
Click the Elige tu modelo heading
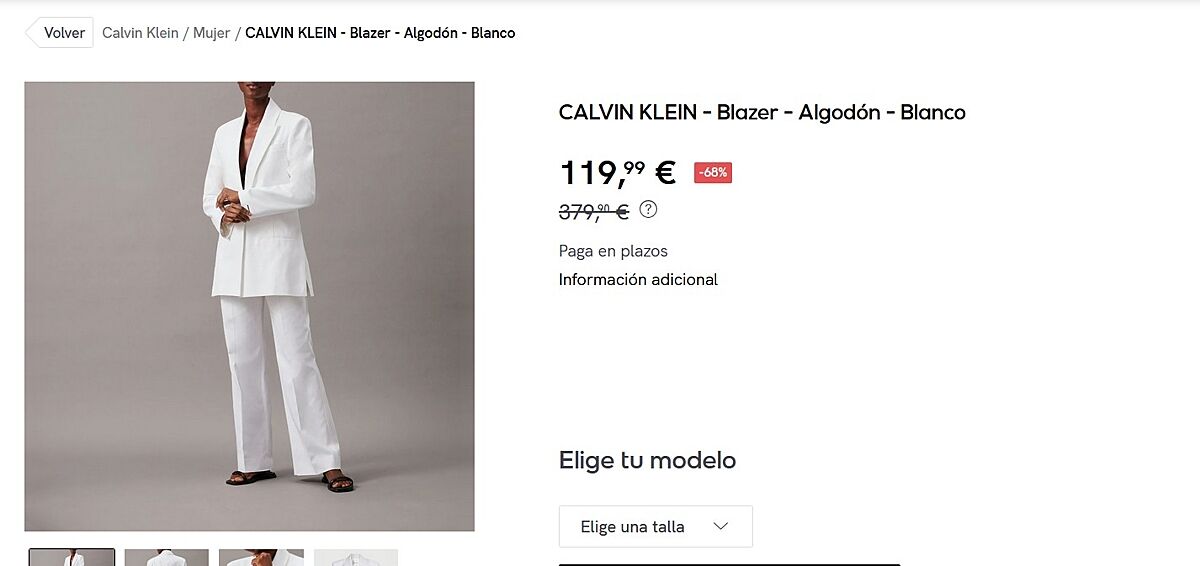point(647,460)
